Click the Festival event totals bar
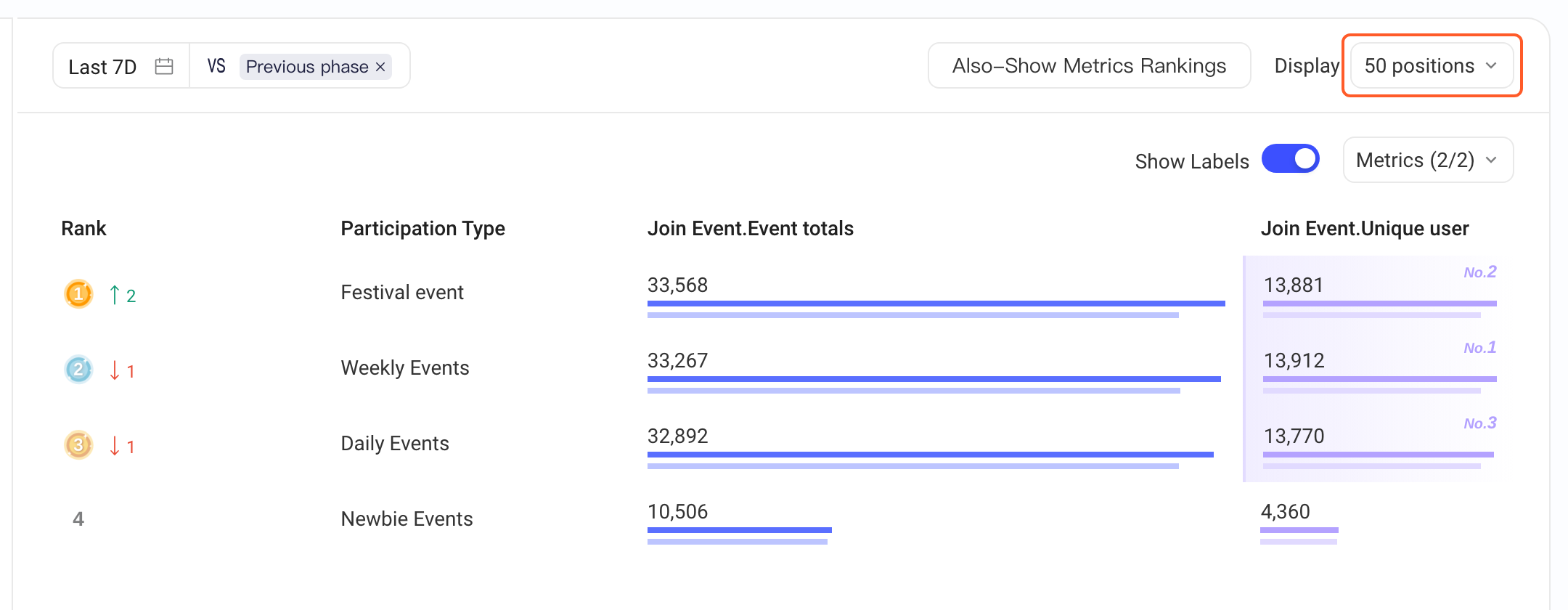 coord(936,304)
